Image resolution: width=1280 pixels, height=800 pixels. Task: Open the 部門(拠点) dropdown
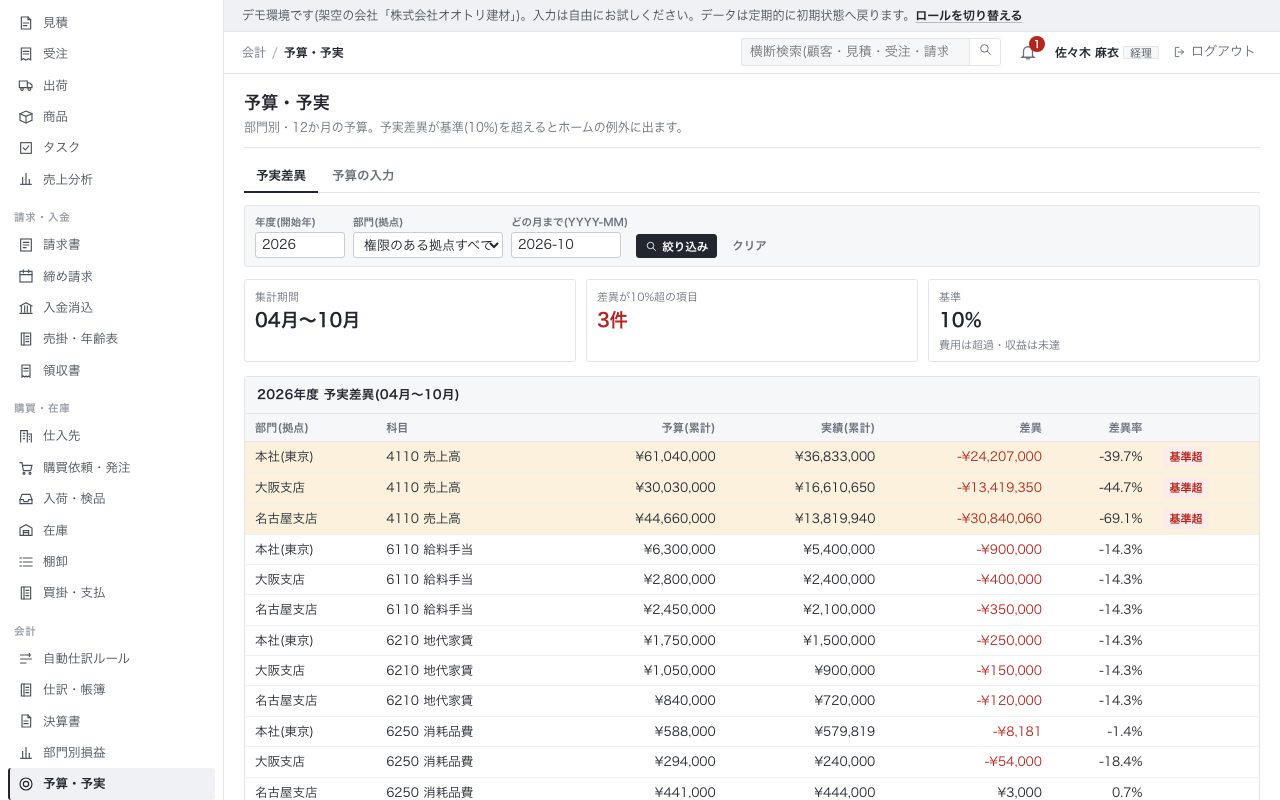[428, 245]
